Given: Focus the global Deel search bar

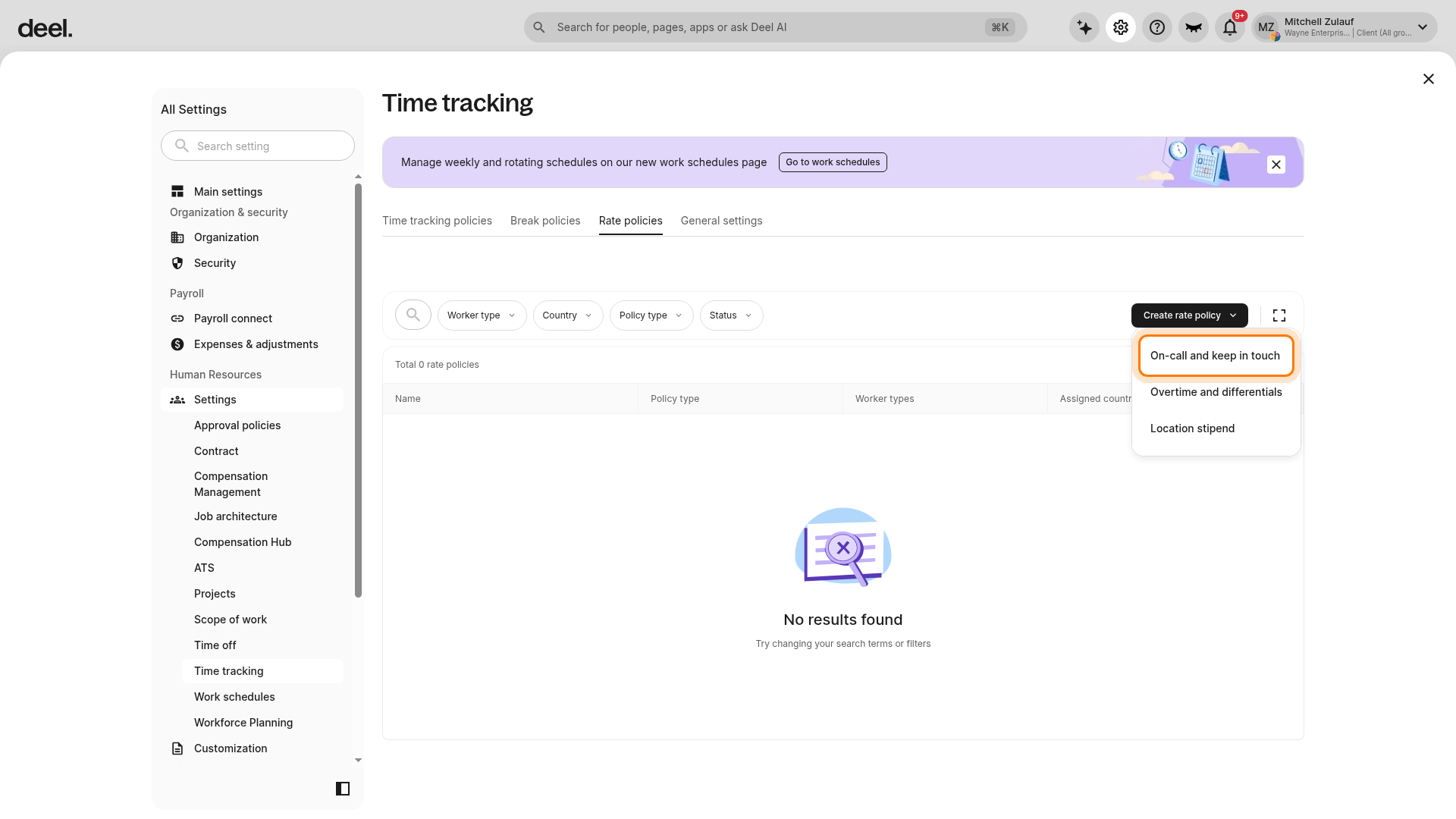Looking at the screenshot, I should click(775, 27).
